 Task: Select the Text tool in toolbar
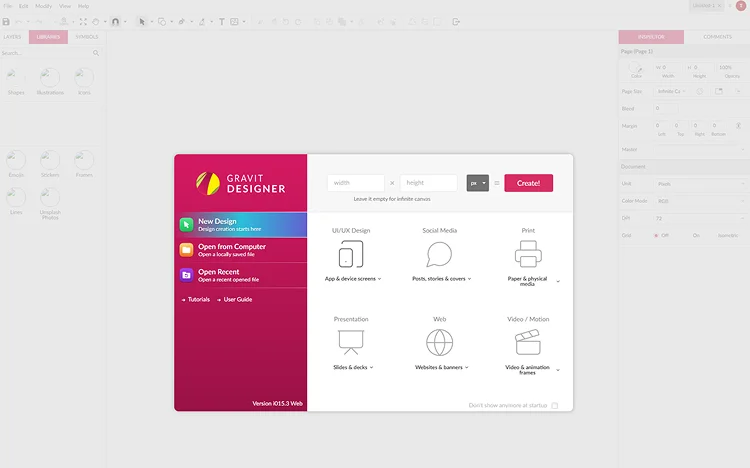tap(222, 22)
